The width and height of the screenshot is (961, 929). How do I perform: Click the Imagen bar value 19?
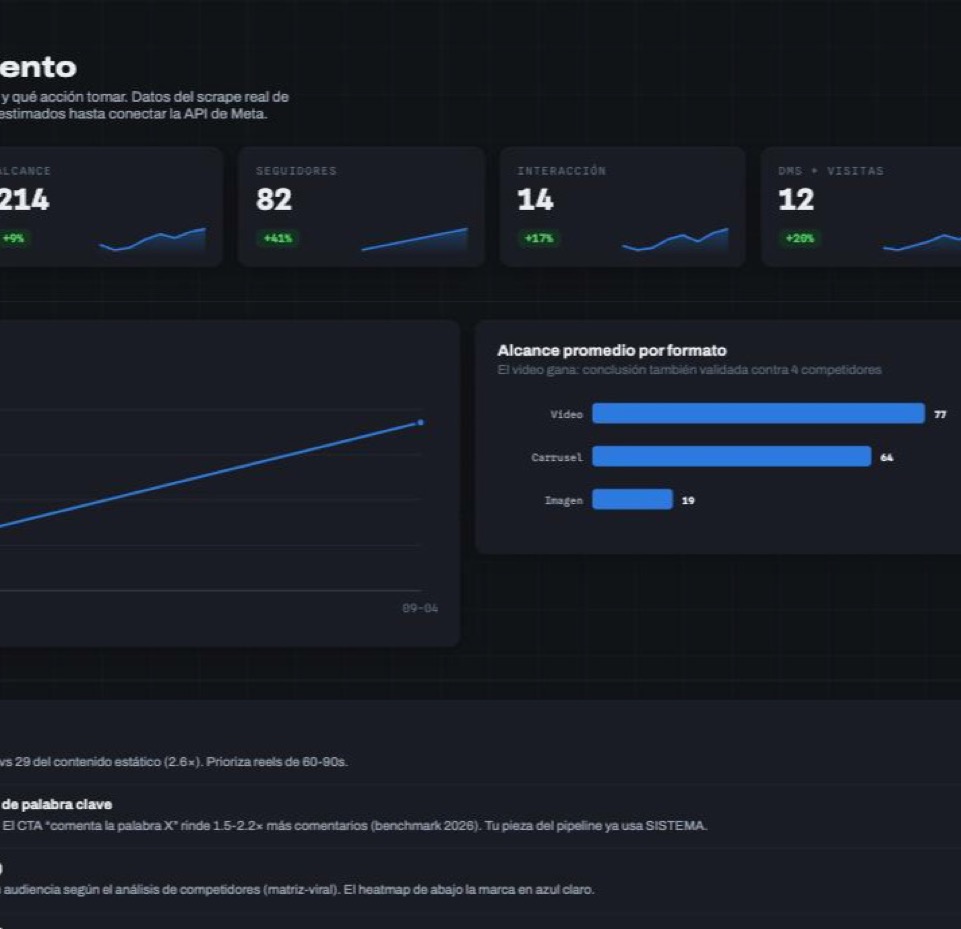tap(688, 501)
